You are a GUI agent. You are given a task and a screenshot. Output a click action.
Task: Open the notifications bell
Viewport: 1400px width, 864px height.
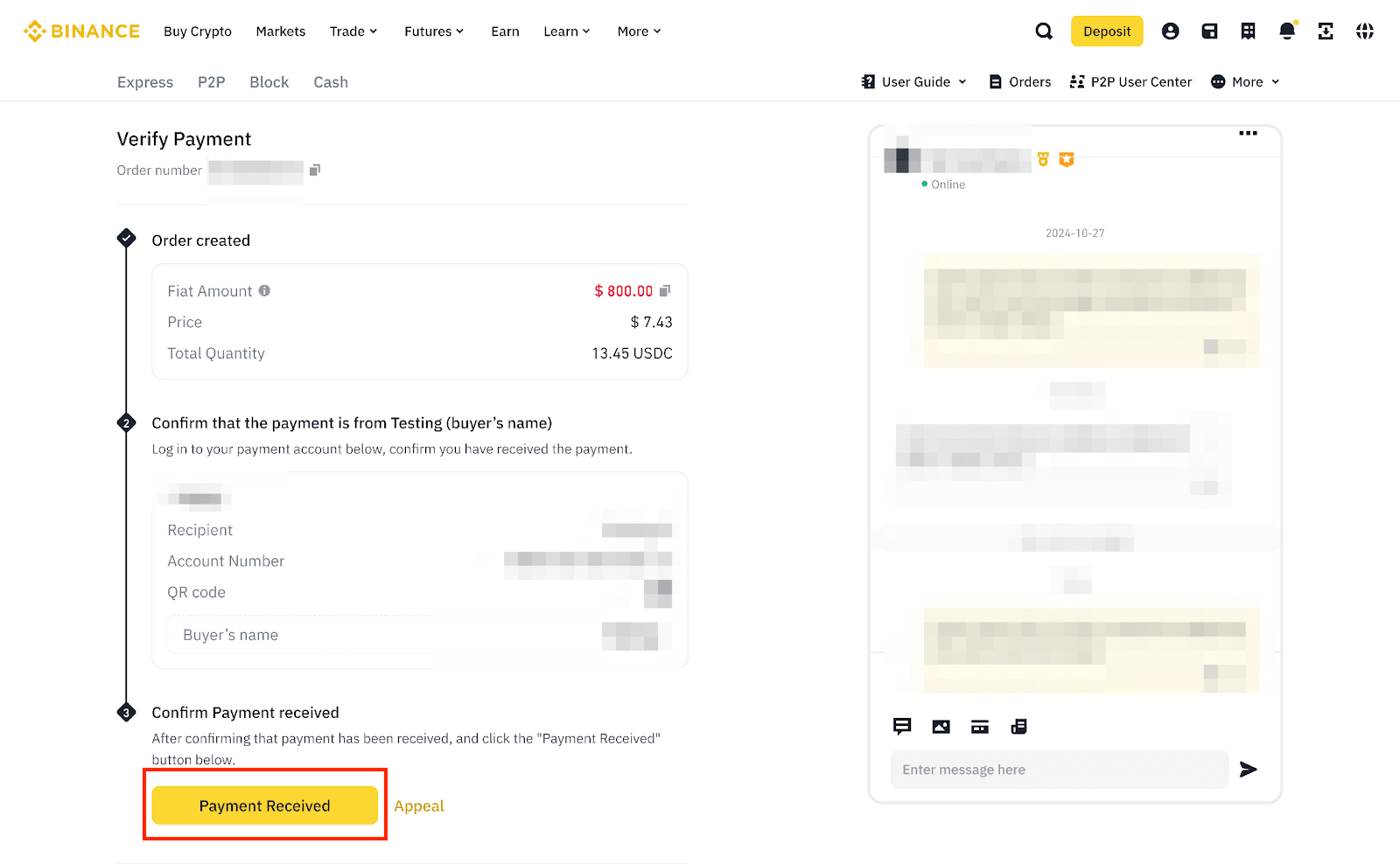click(x=1287, y=31)
